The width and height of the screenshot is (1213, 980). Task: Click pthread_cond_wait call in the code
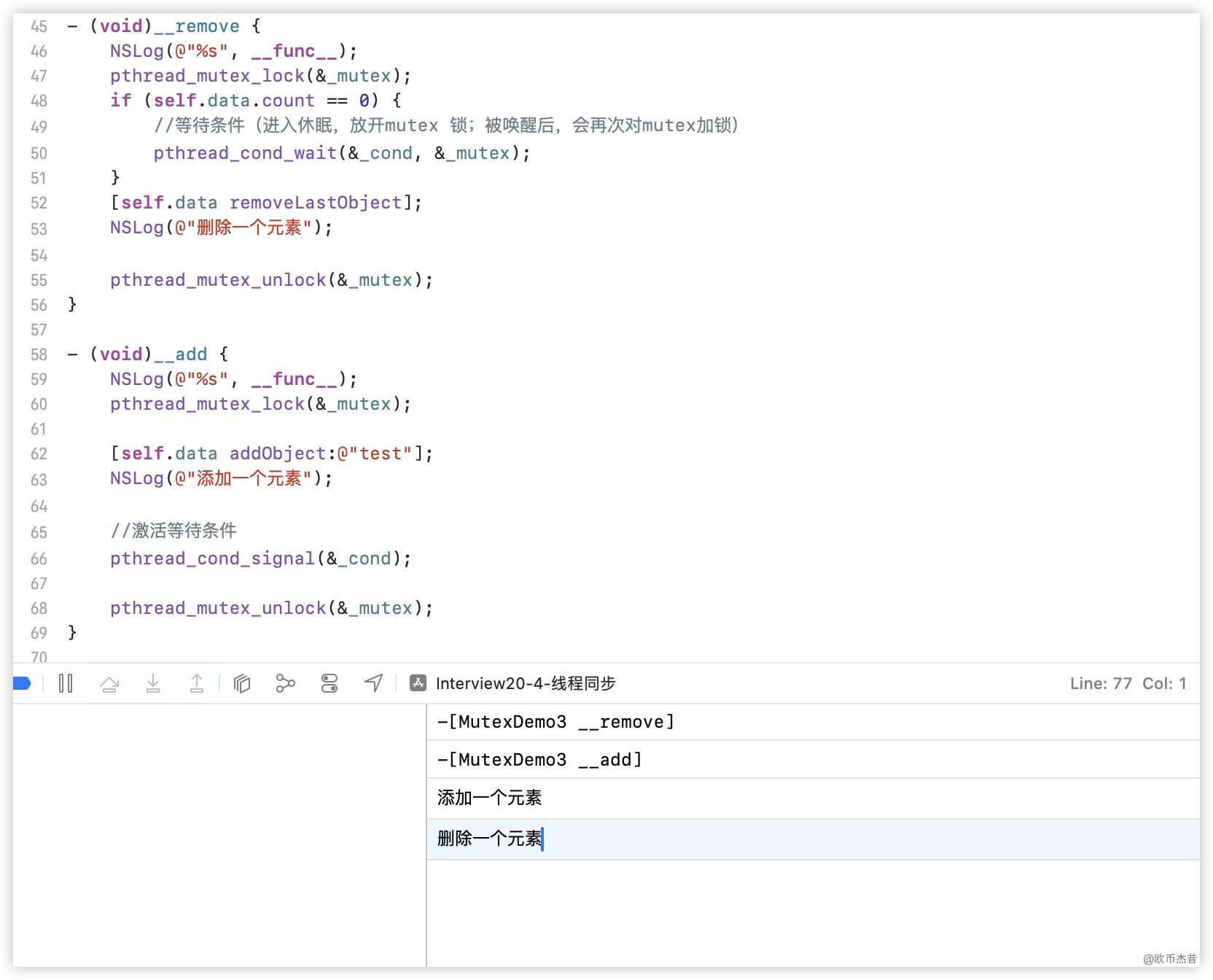point(245,153)
